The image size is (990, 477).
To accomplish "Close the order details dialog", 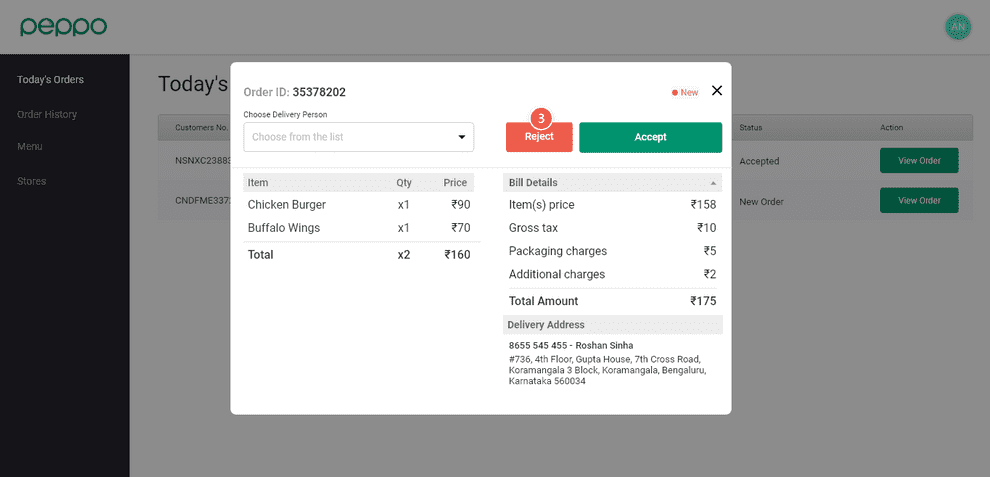I will pos(716,91).
